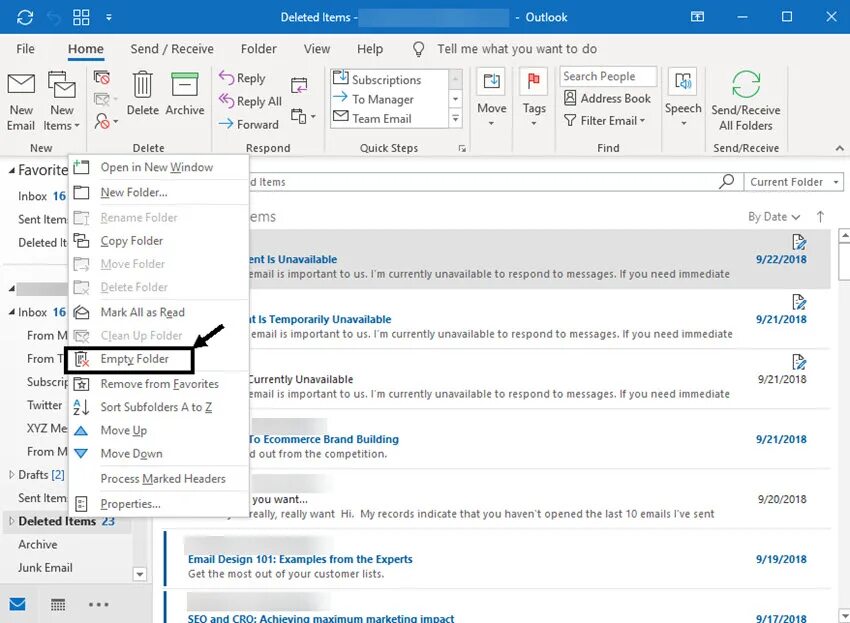Open Quick Steps dialog launcher
Viewport: 850px width, 623px height.
tap(462, 148)
